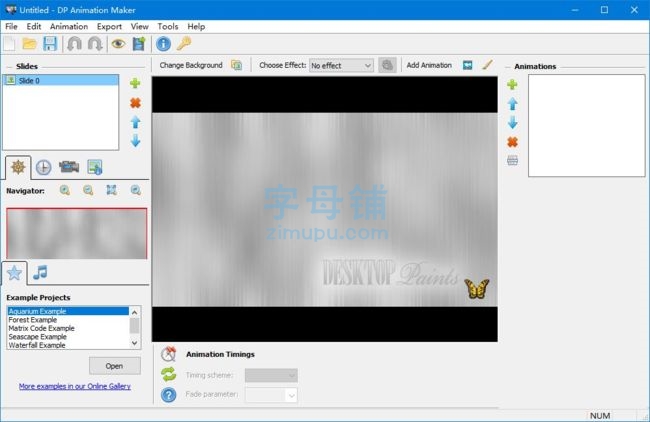Add animation with green plus in Animations panel

pyautogui.click(x=512, y=85)
